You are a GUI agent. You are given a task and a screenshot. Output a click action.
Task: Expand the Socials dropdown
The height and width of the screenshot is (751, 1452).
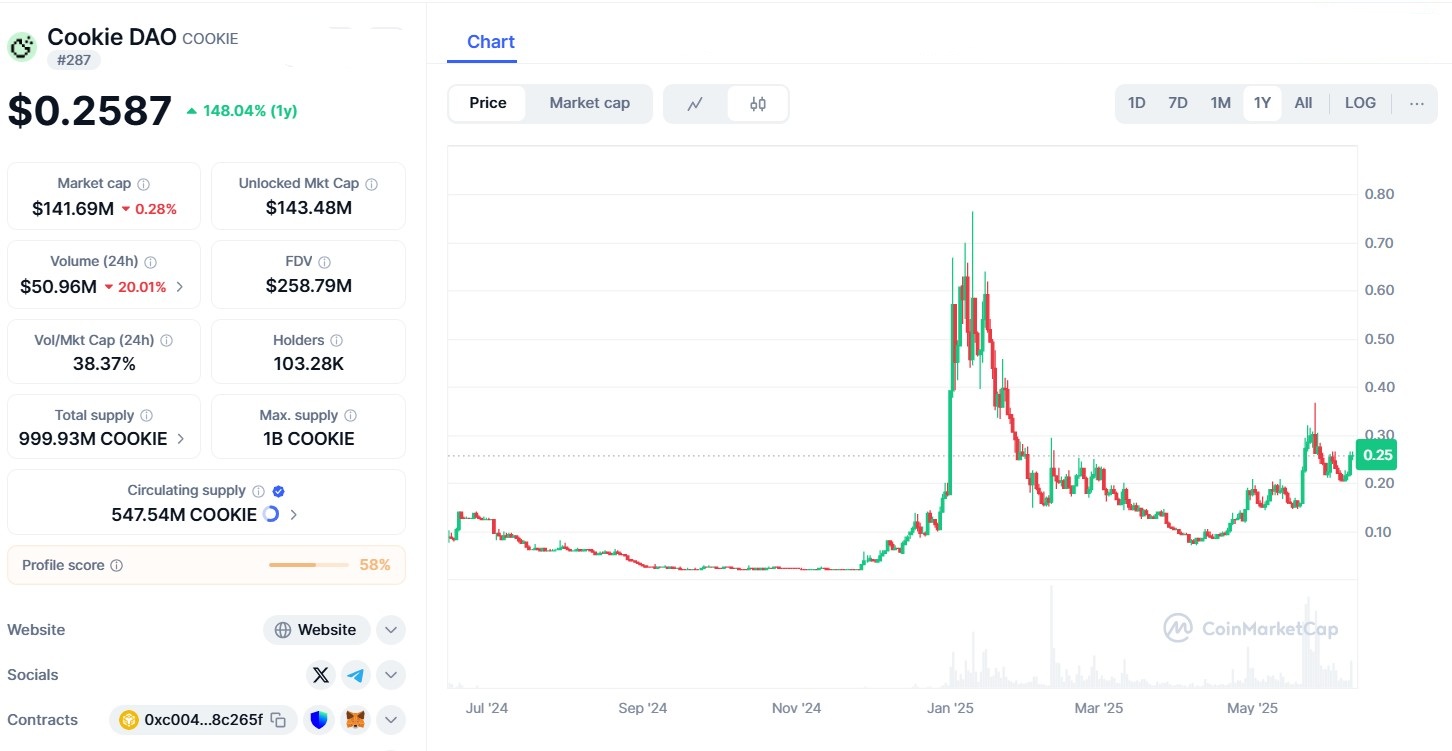pos(391,675)
